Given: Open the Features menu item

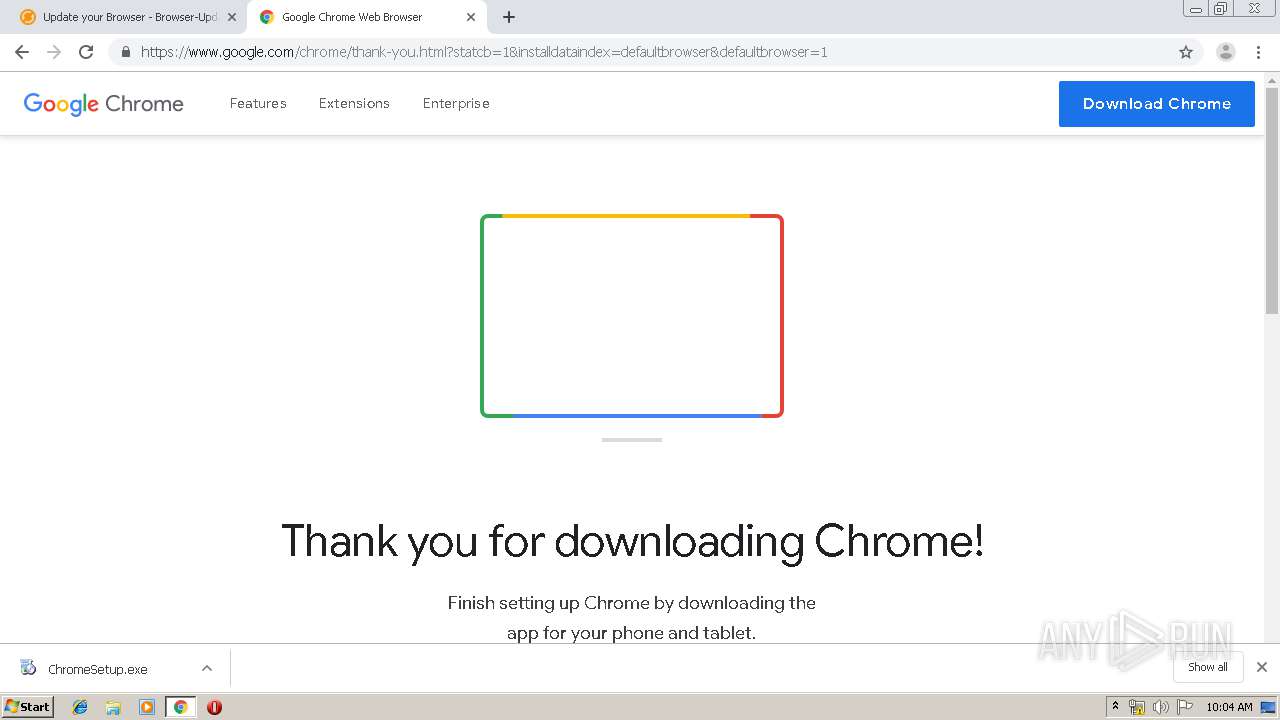Looking at the screenshot, I should click(258, 103).
